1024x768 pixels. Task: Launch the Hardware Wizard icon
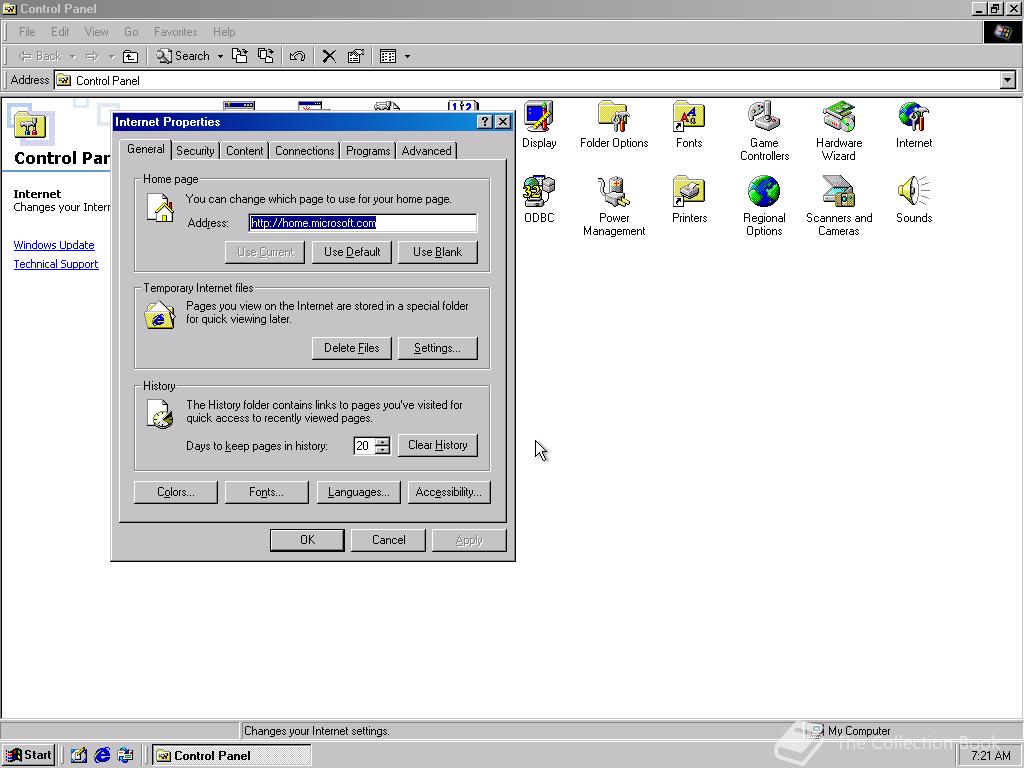839,131
